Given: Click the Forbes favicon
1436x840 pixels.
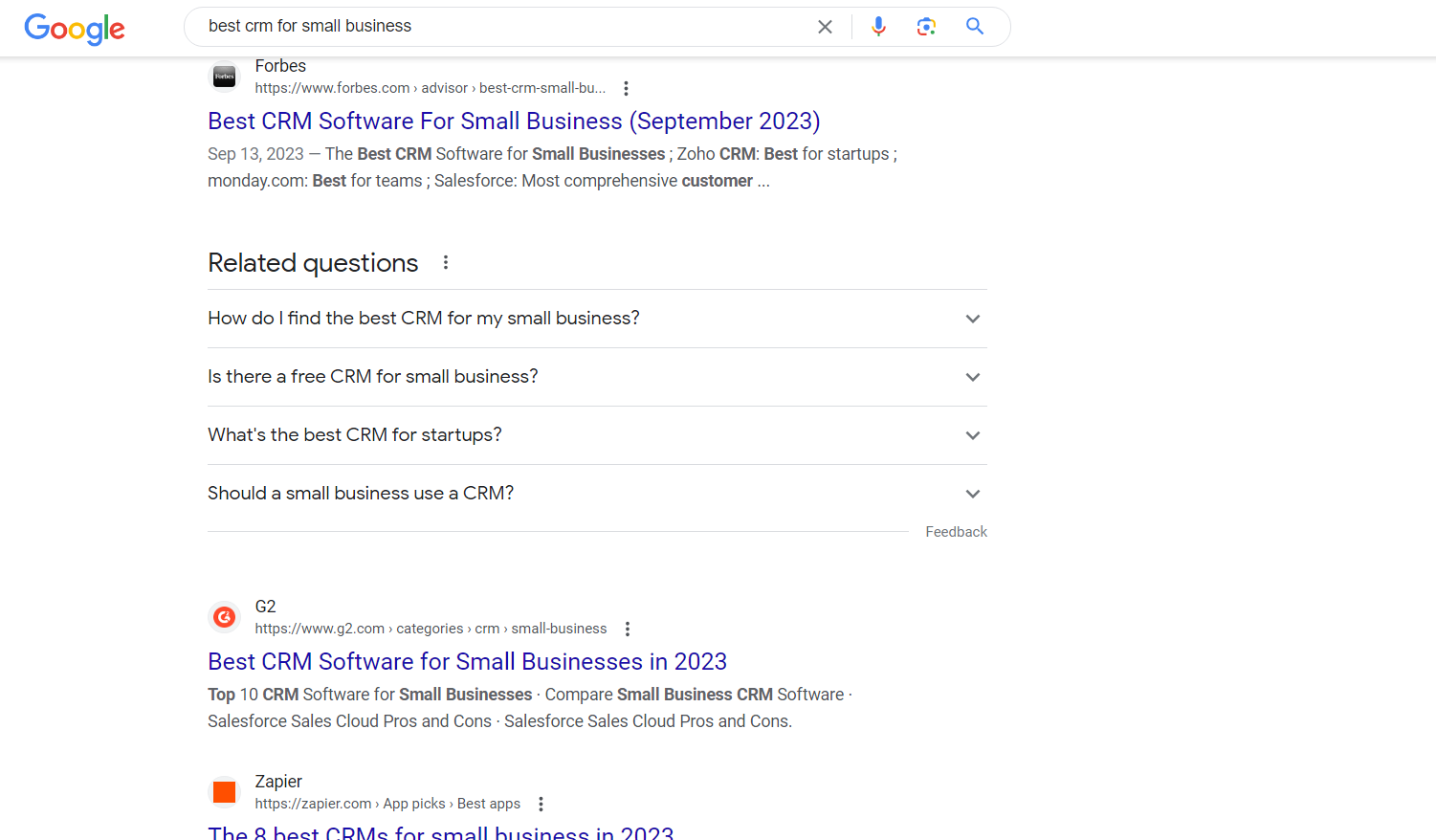Looking at the screenshot, I should coord(225,77).
